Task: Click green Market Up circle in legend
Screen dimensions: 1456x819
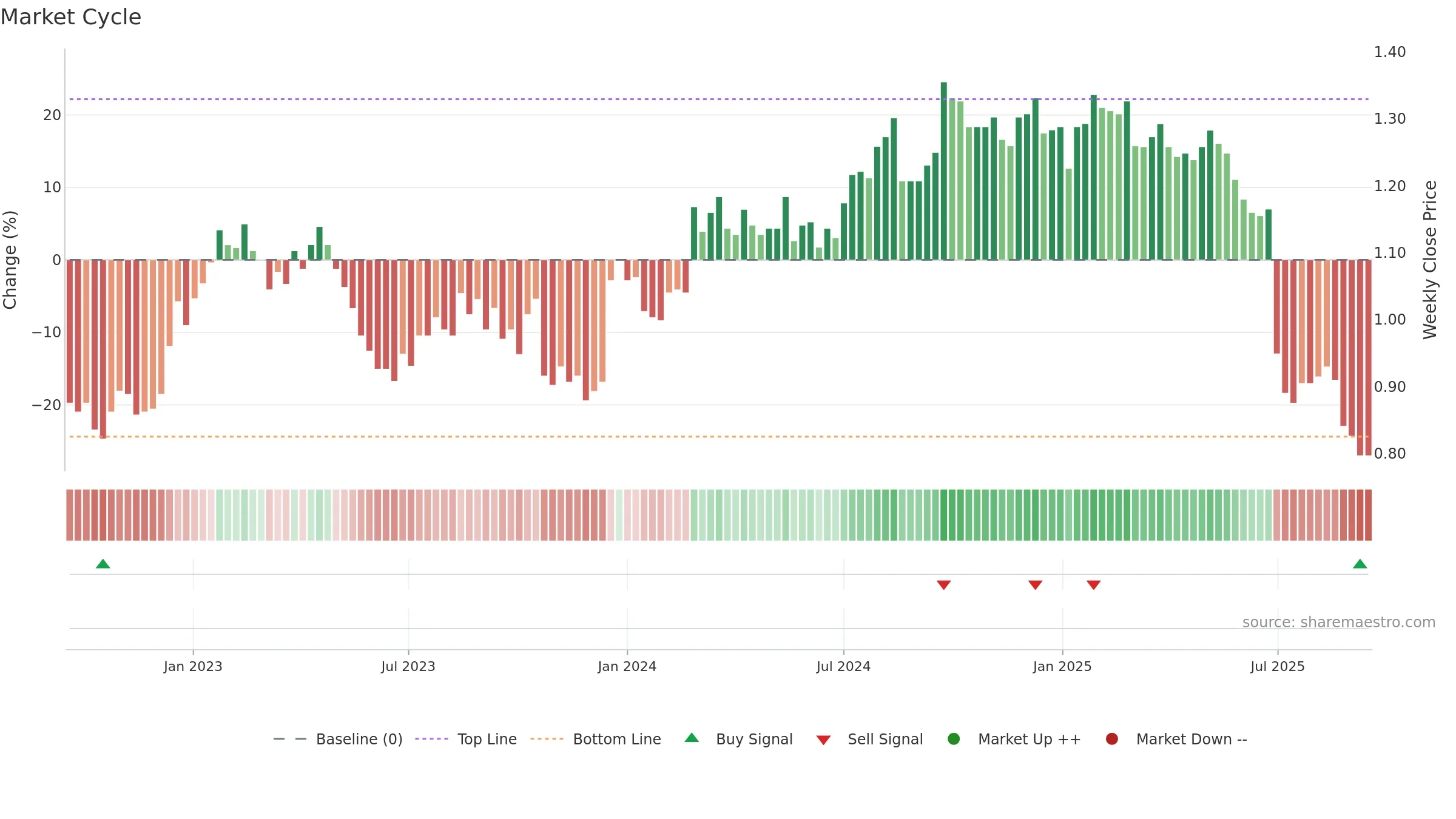Action: point(954,739)
